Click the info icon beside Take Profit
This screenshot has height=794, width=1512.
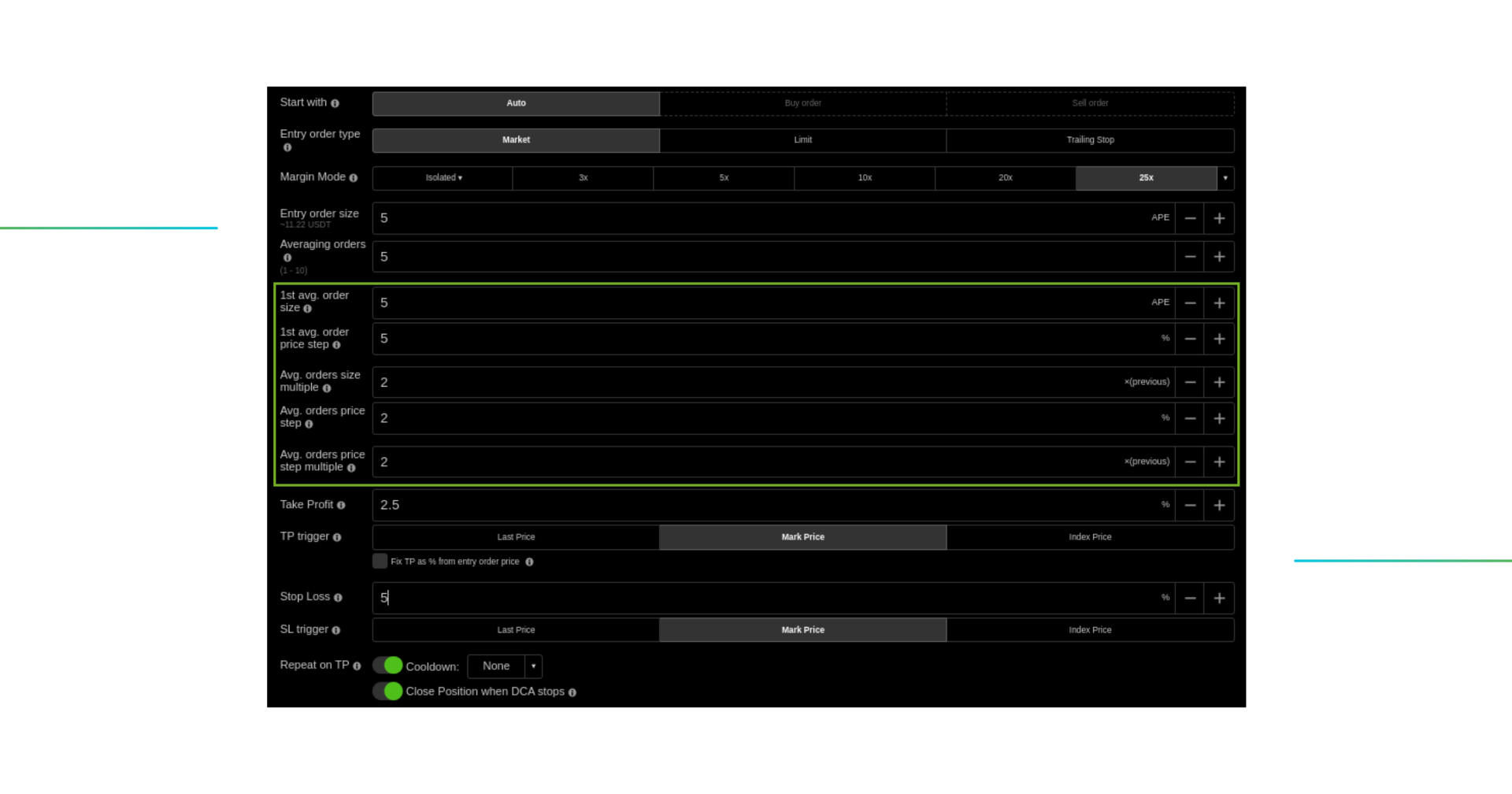pos(341,506)
